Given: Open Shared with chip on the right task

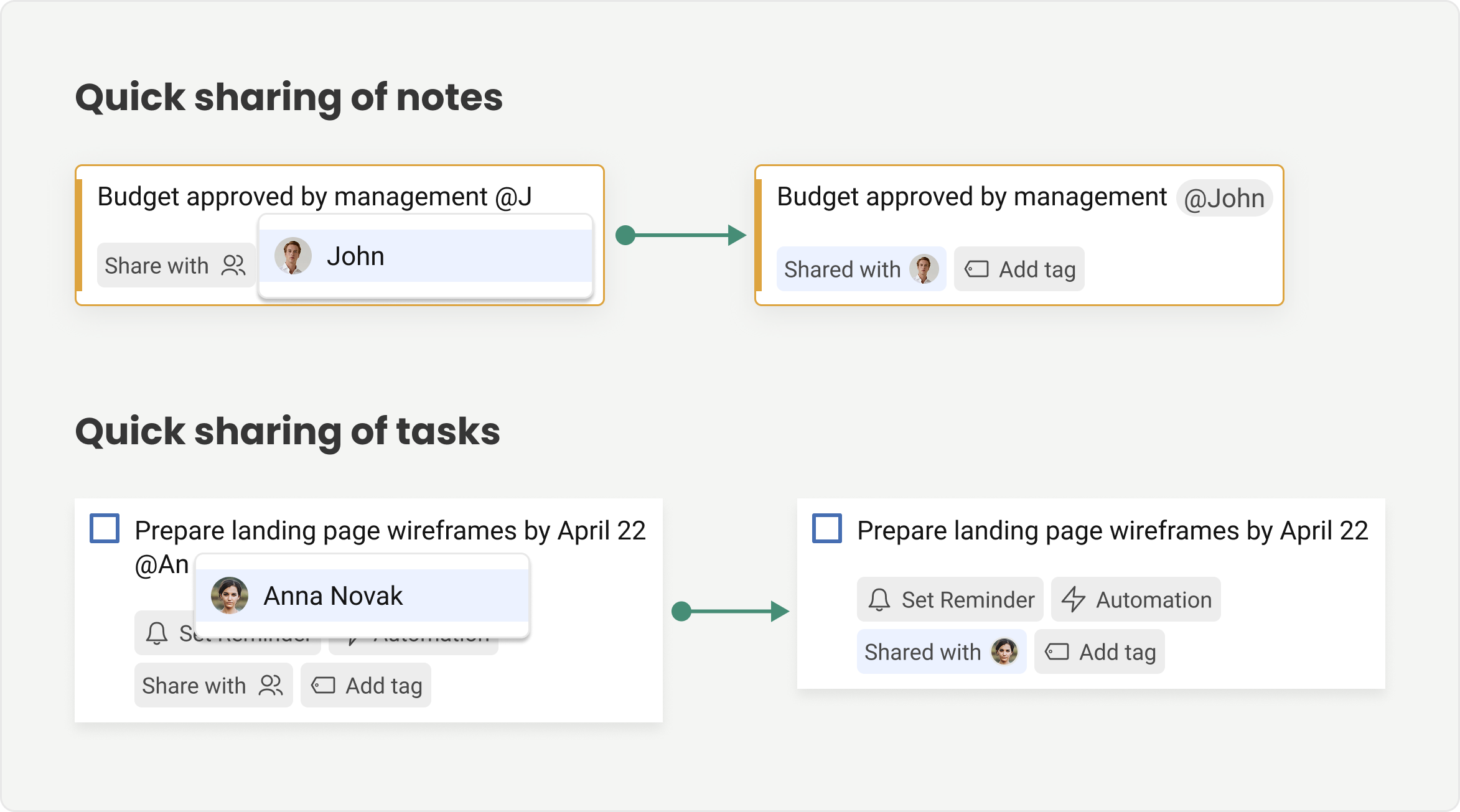Looking at the screenshot, I should click(942, 651).
